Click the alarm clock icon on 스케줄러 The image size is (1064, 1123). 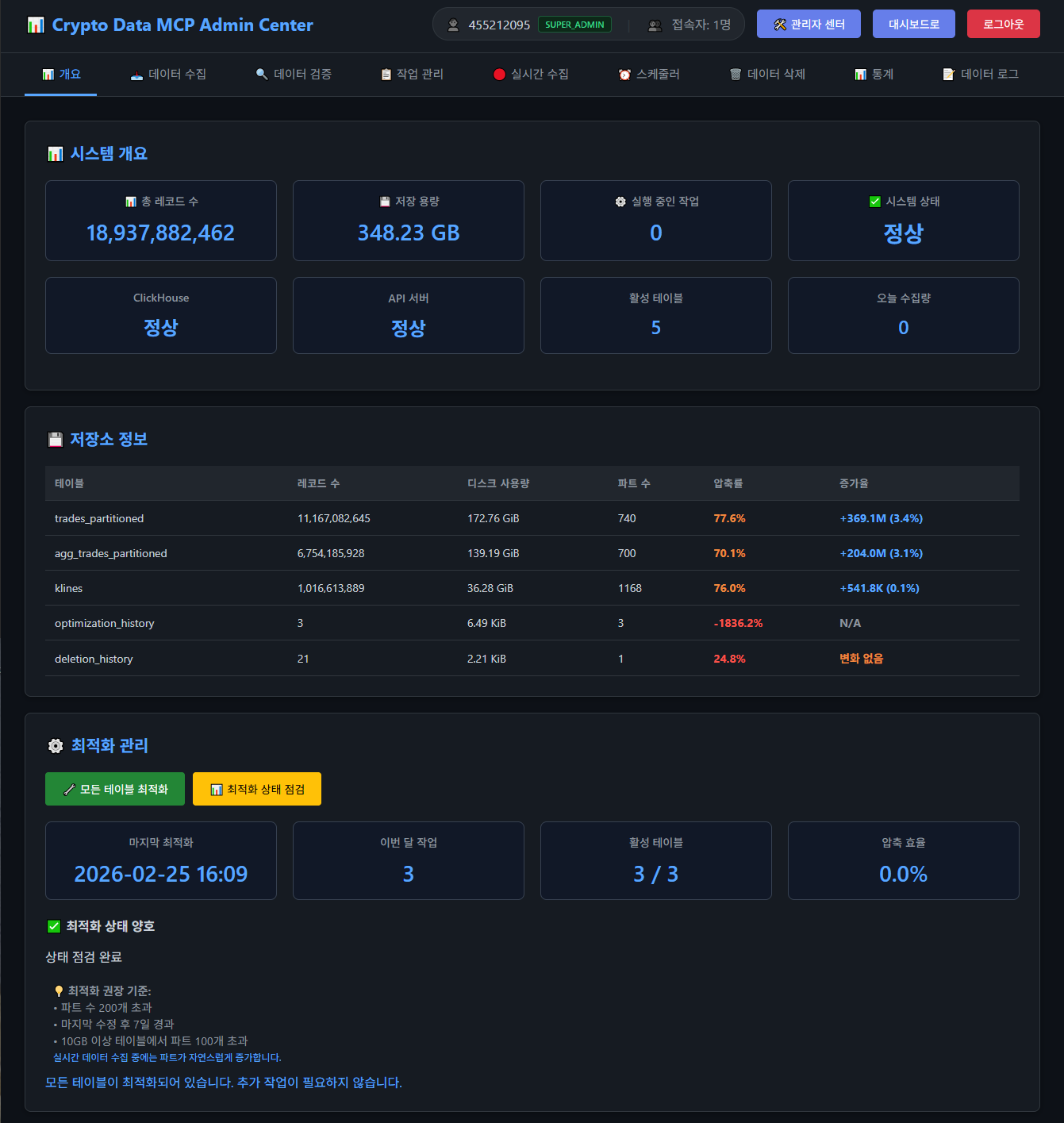pyautogui.click(x=624, y=75)
